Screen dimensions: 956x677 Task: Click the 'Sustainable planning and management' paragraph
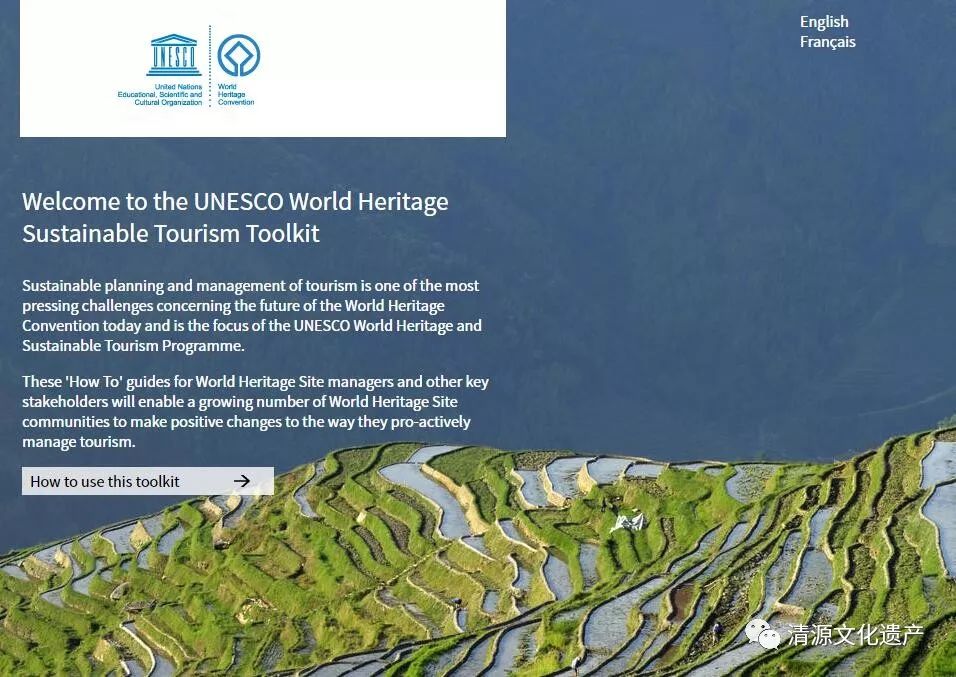coord(252,315)
